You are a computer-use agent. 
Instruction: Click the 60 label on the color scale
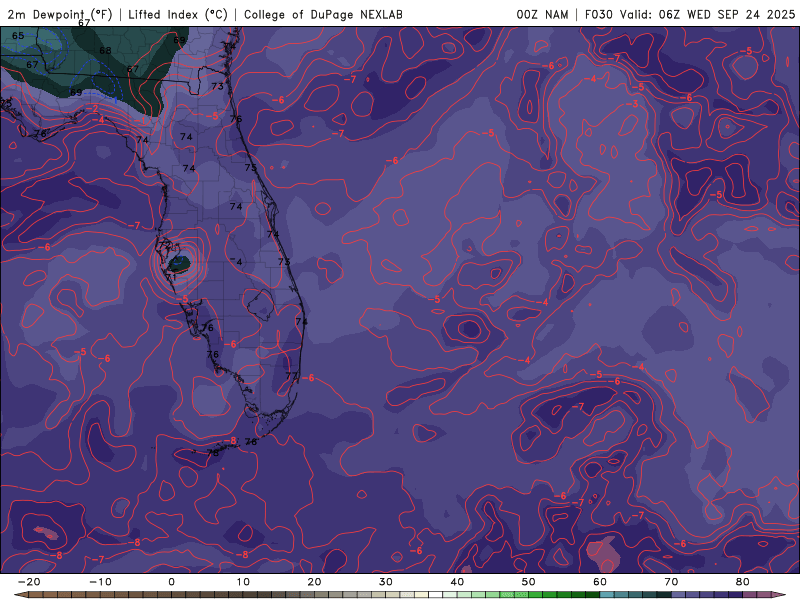[600, 582]
